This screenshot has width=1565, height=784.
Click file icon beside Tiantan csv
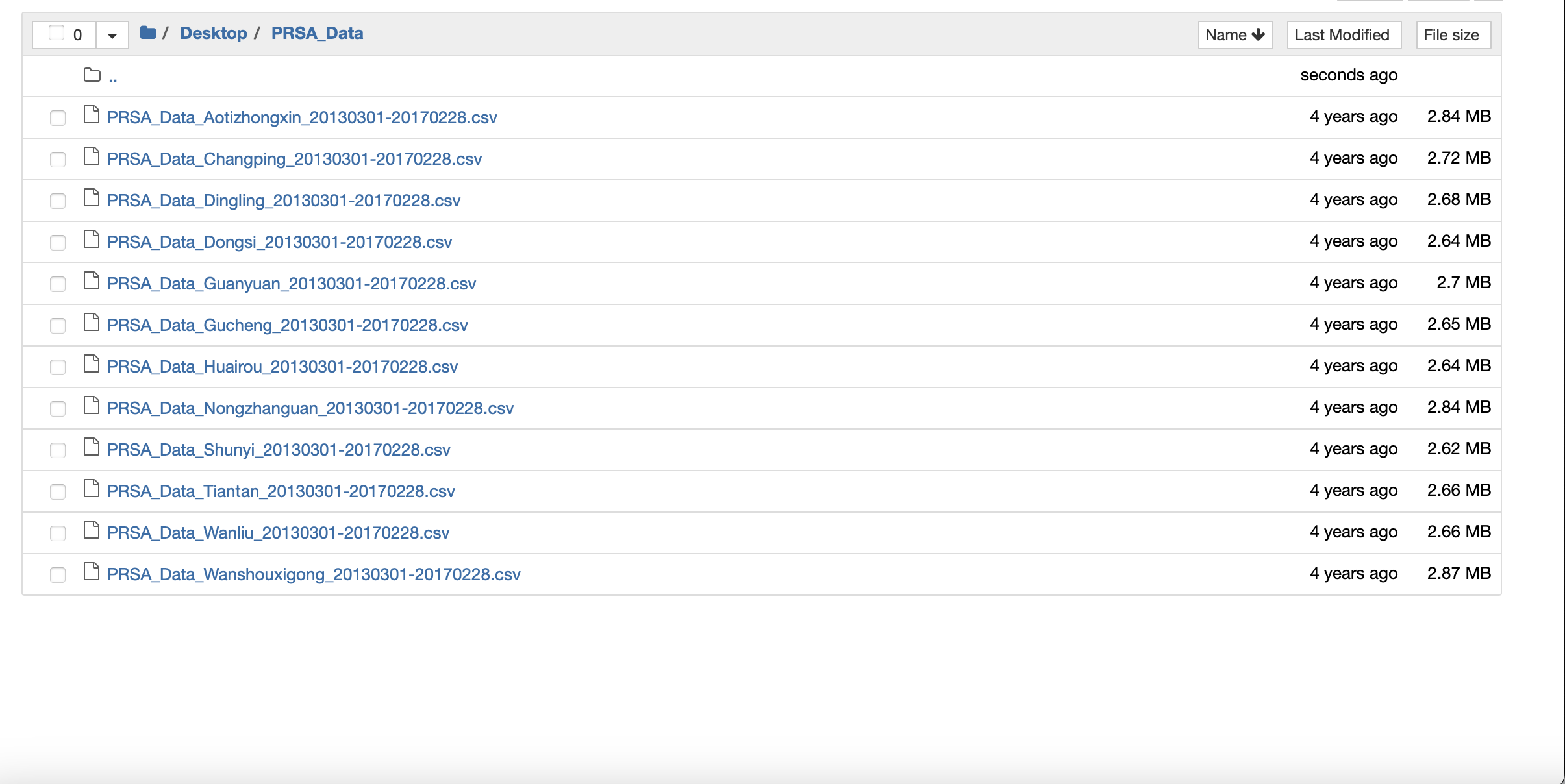point(92,489)
